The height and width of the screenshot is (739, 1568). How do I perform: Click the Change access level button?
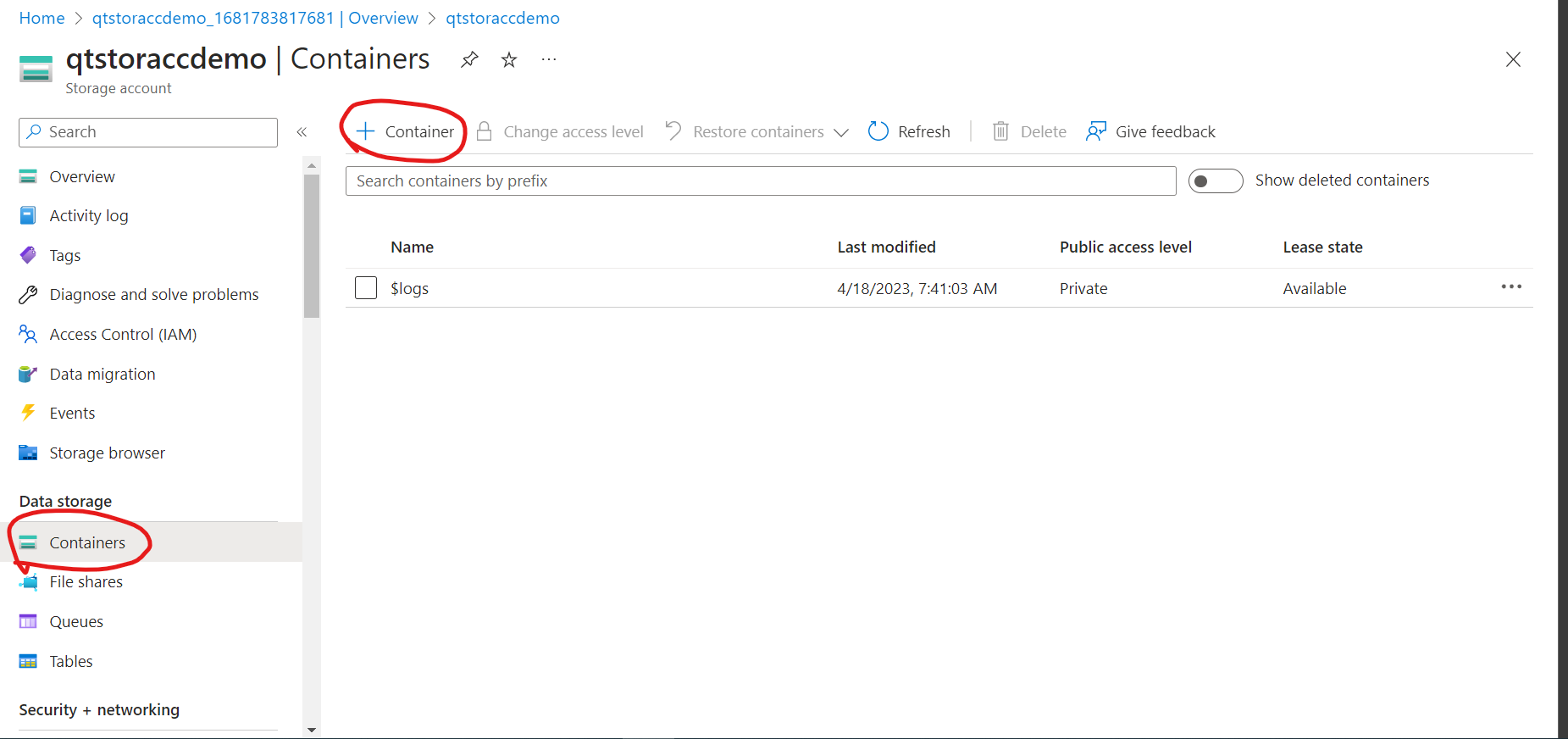tap(560, 131)
